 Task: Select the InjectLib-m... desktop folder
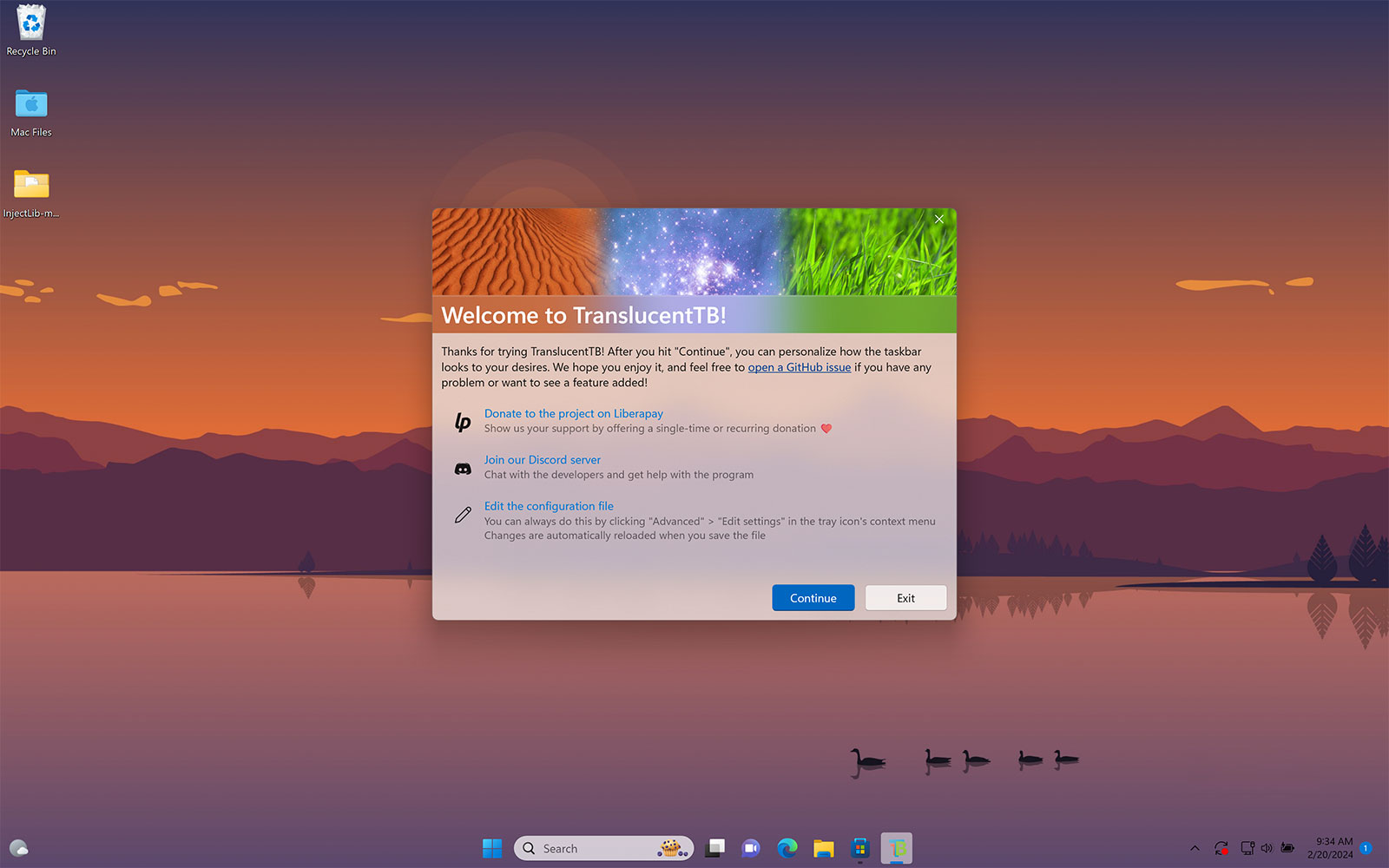point(31,194)
